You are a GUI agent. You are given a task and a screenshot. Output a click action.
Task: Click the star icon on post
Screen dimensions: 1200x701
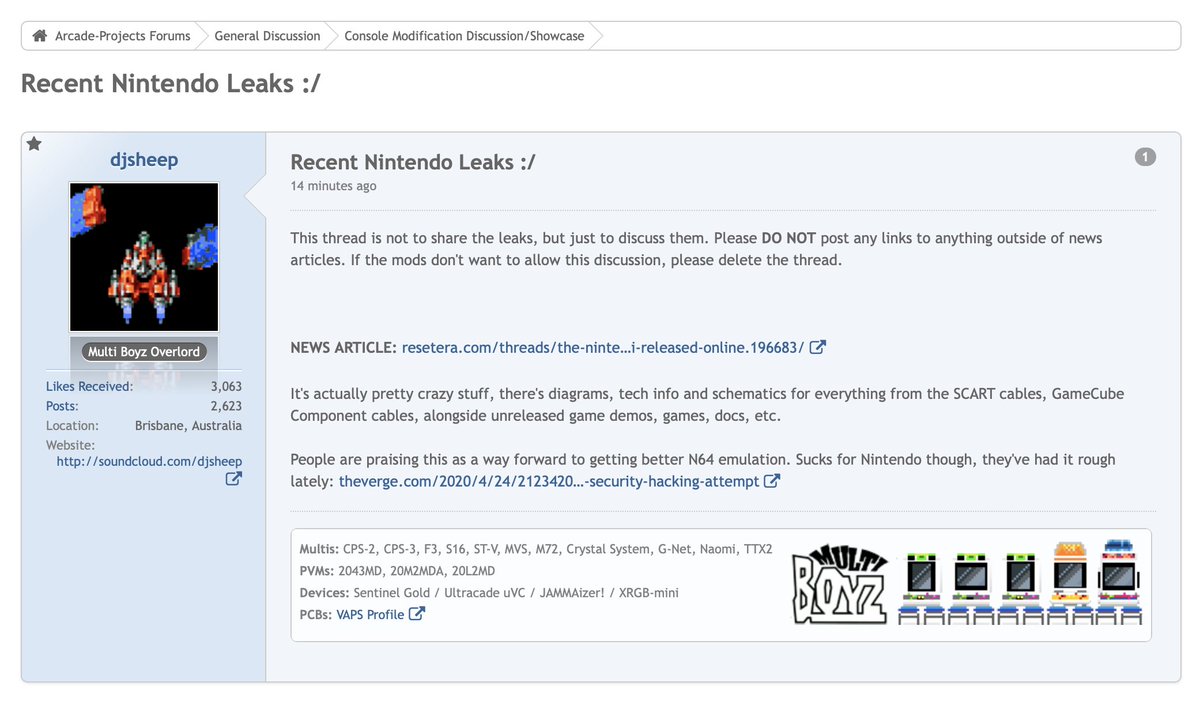(34, 144)
